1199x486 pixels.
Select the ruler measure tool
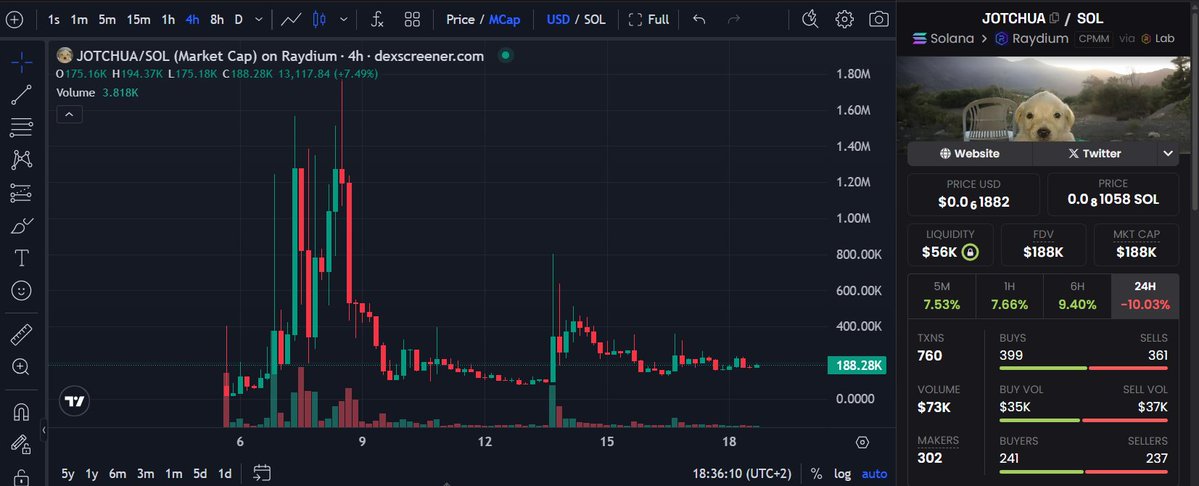tap(21, 334)
